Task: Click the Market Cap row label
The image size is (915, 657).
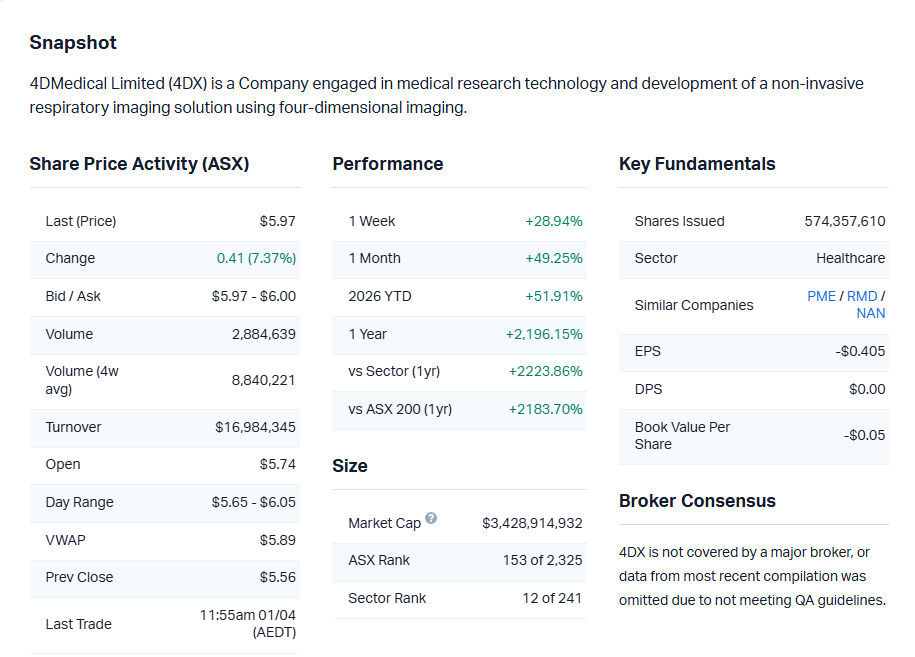Action: pyautogui.click(x=385, y=523)
